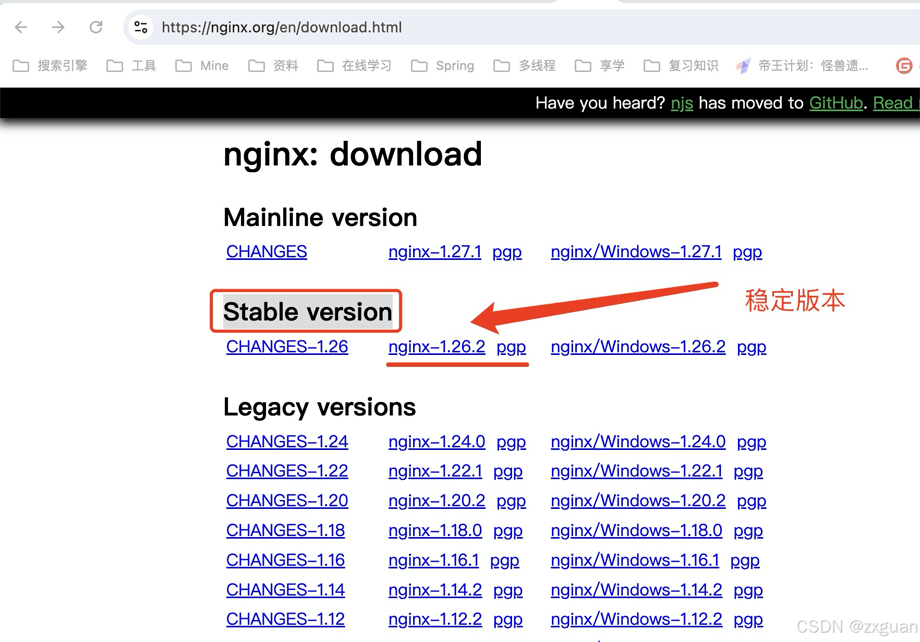
Task: Download nginx-1.26.2 stable source
Action: click(x=436, y=347)
